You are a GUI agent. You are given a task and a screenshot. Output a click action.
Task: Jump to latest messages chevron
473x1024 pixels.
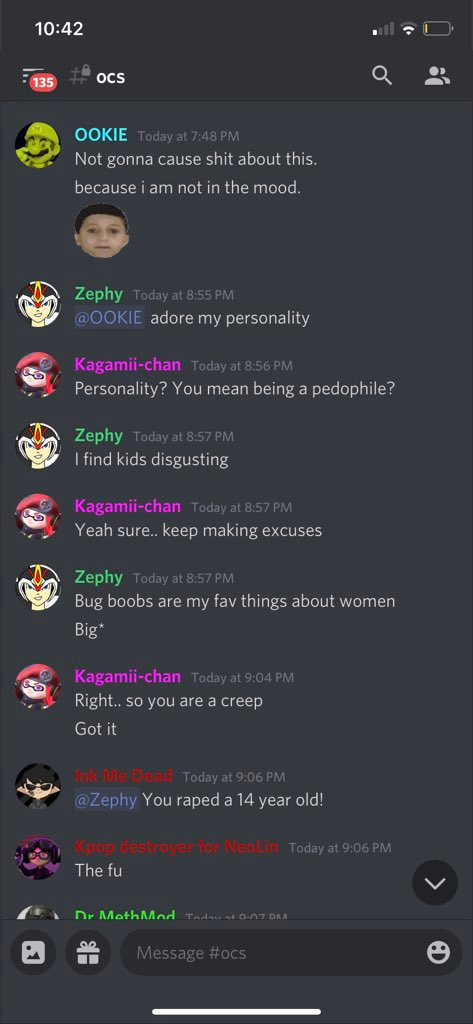[435, 883]
